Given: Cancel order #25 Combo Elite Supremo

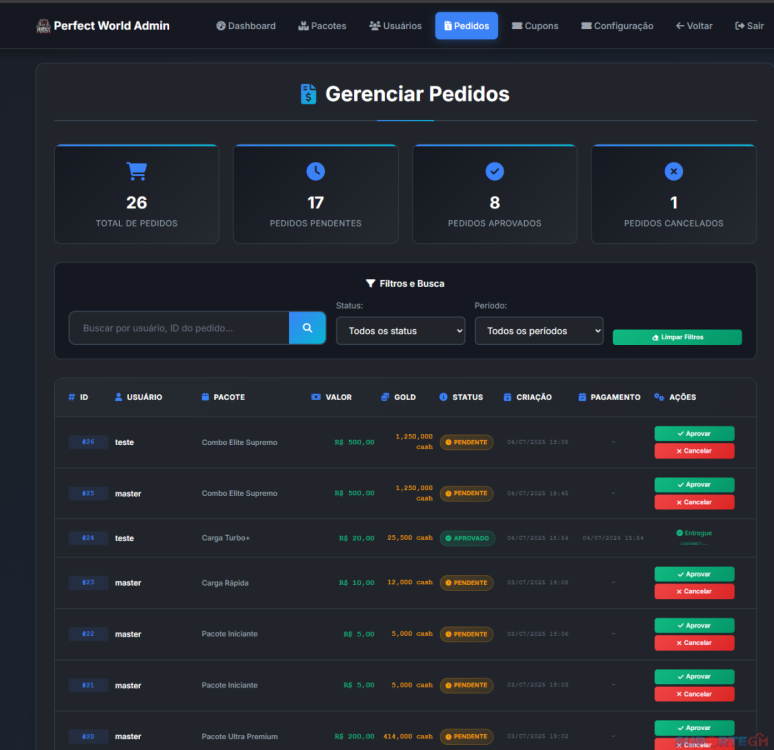Looking at the screenshot, I should (694, 502).
